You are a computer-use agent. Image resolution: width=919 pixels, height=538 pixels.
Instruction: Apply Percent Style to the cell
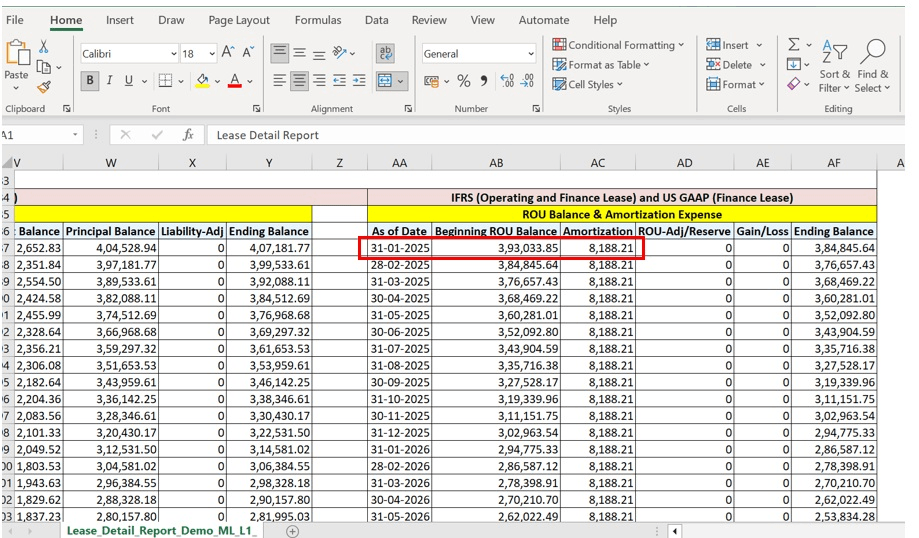(464, 81)
